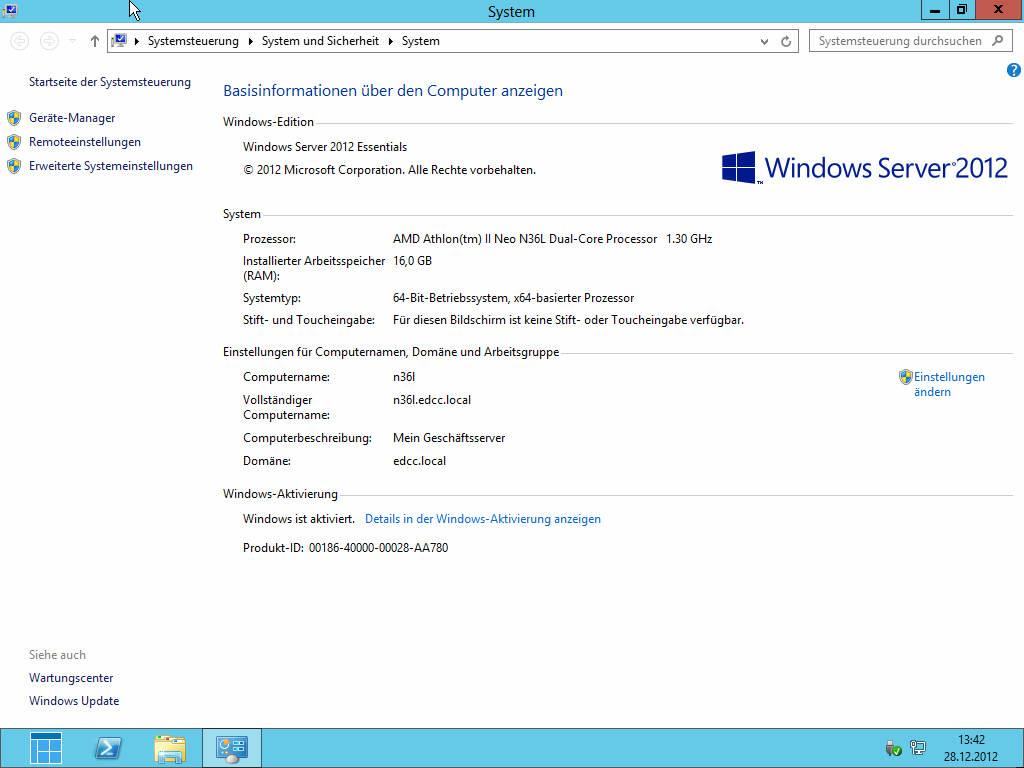Click the back navigation arrow
Image resolution: width=1024 pixels, height=768 pixels.
[20, 41]
